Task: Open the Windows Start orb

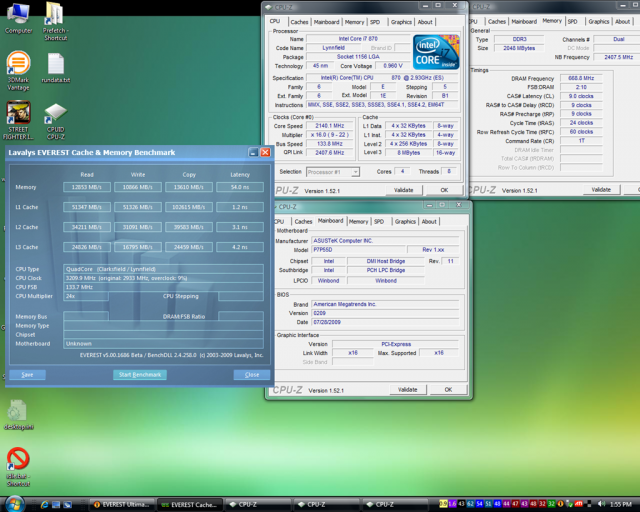Action: [14, 504]
